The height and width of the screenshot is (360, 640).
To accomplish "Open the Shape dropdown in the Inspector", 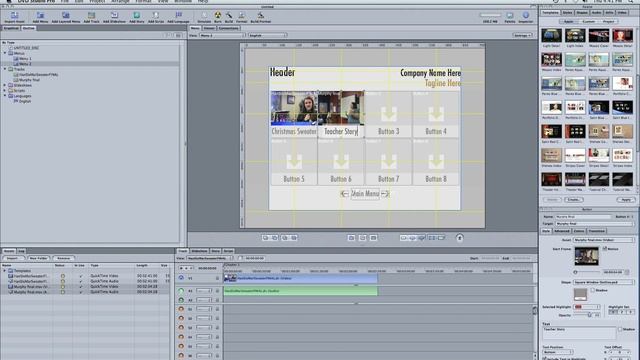I will tap(604, 282).
